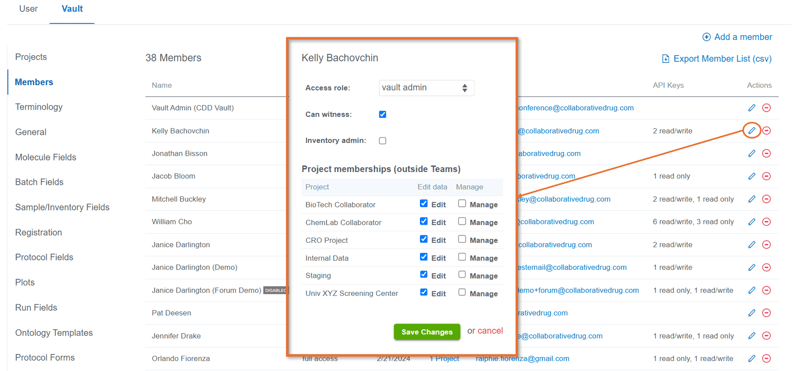The image size is (800, 371).
Task: Open Protocol Forms in sidebar
Action: (45, 357)
